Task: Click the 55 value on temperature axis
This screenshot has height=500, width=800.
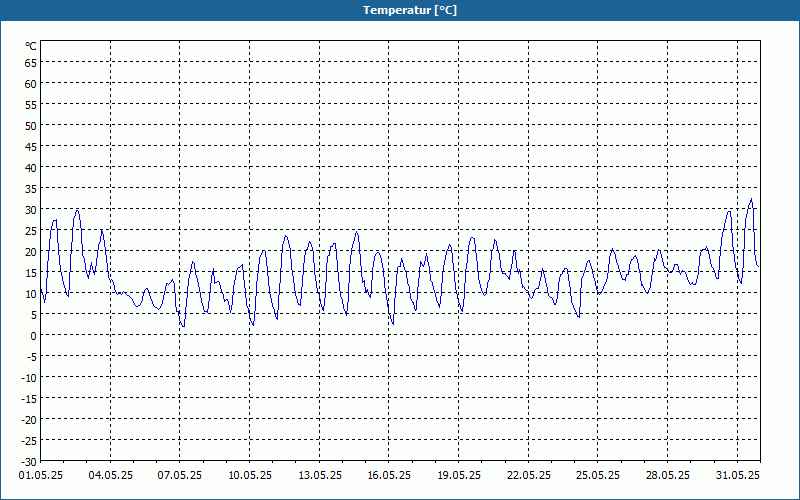Action: coord(31,105)
